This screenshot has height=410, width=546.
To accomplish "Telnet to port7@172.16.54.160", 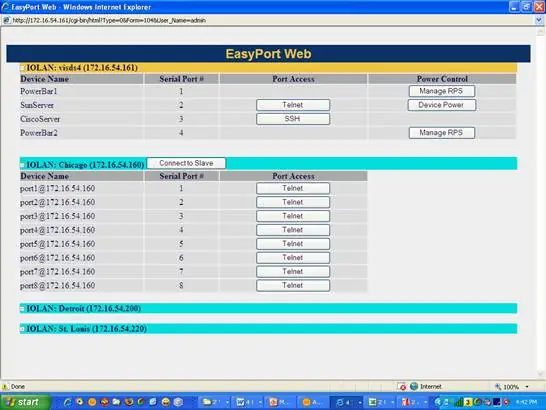I will coord(293,272).
